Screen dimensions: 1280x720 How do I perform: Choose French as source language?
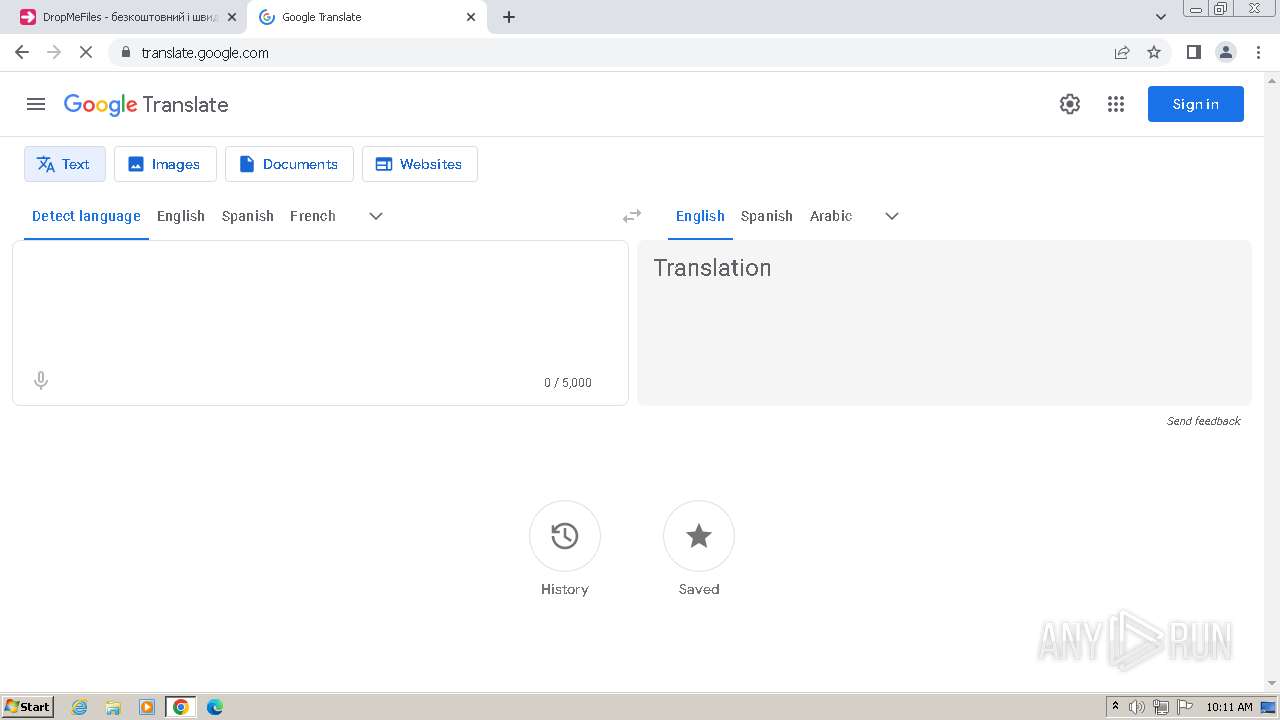point(313,216)
